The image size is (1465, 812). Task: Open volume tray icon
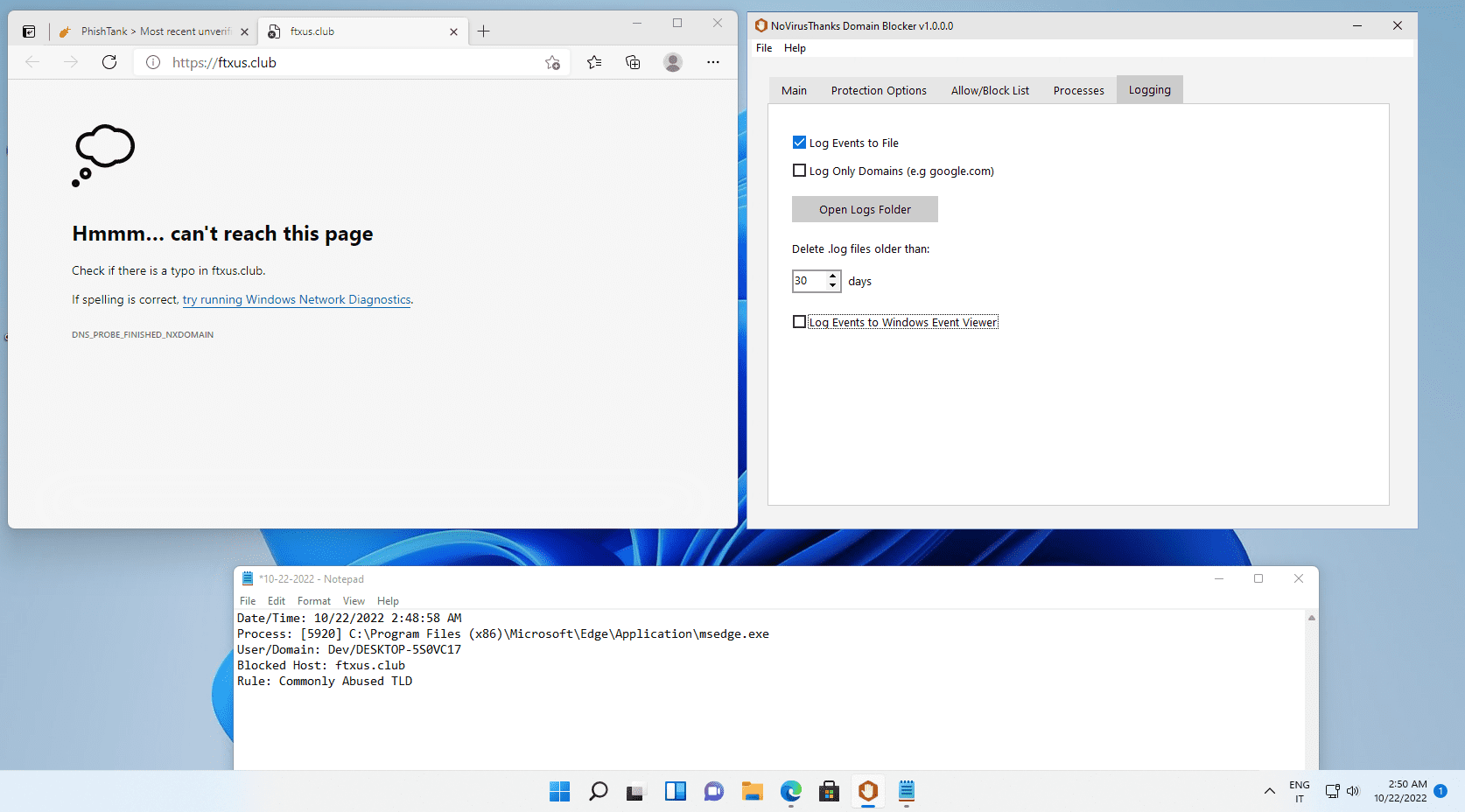1353,791
